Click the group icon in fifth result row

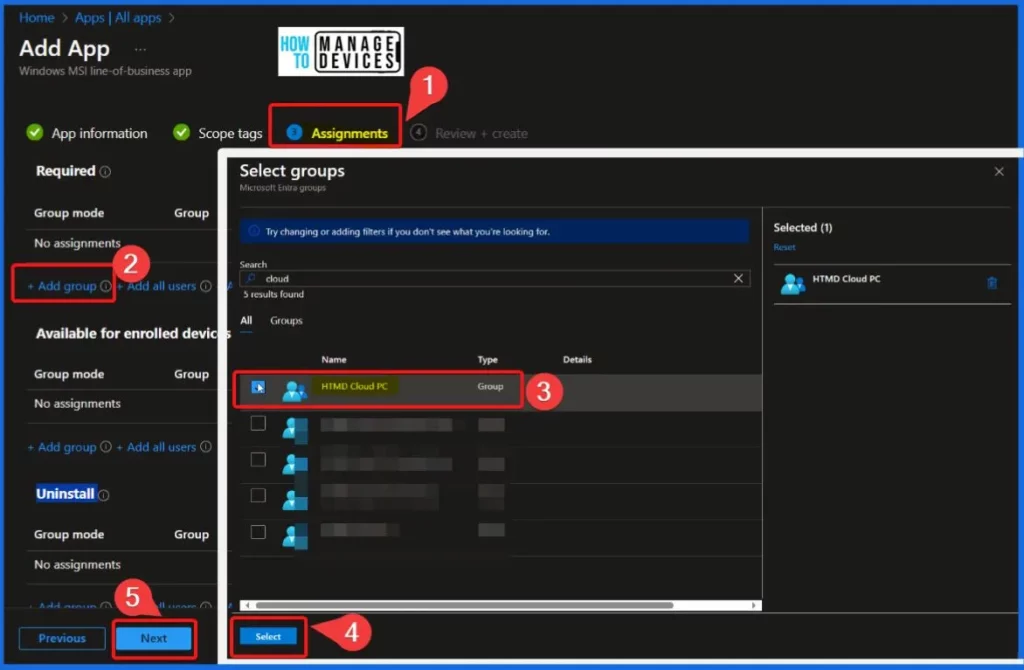[x=295, y=537]
